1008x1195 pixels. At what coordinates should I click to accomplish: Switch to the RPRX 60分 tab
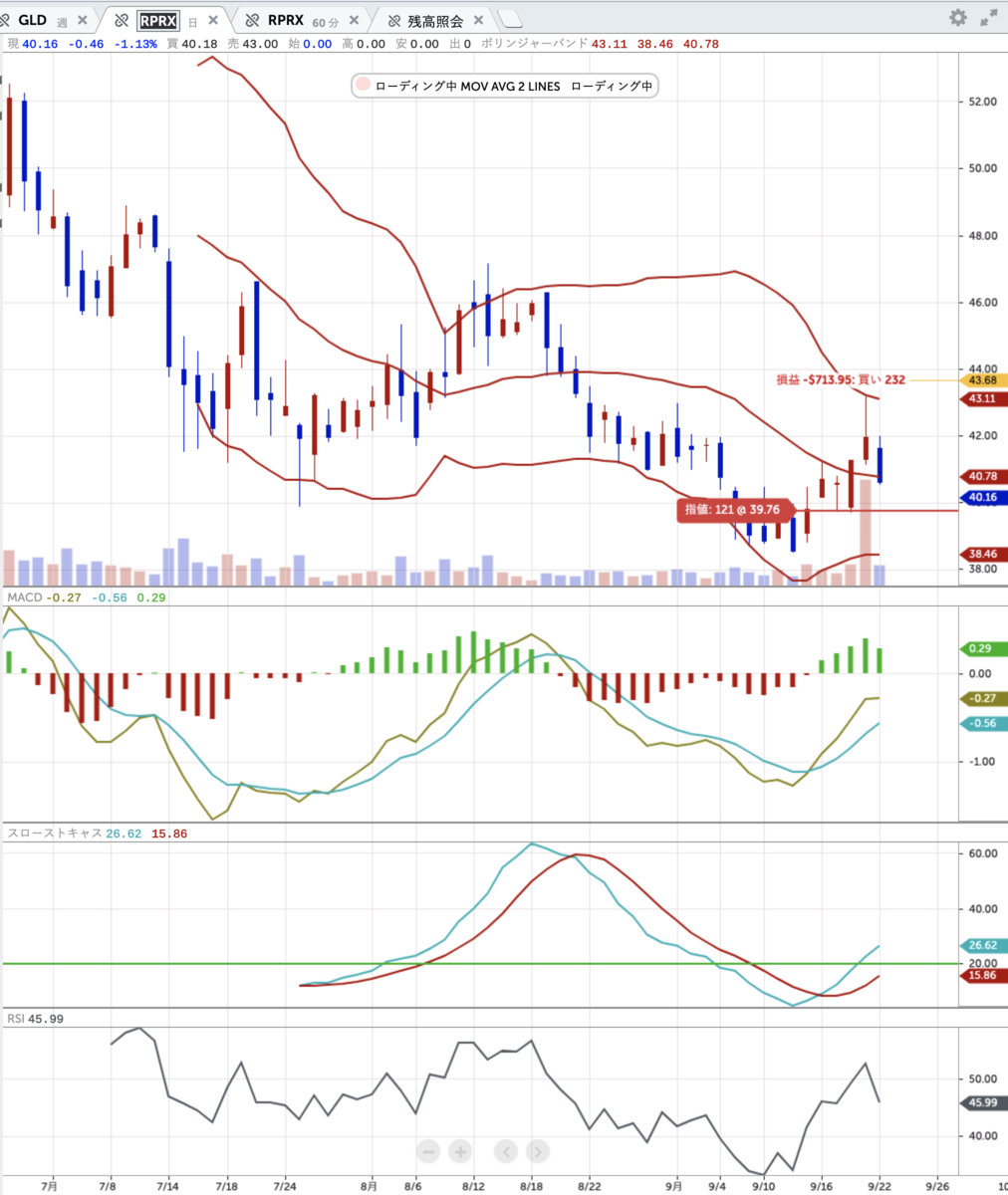click(x=299, y=19)
